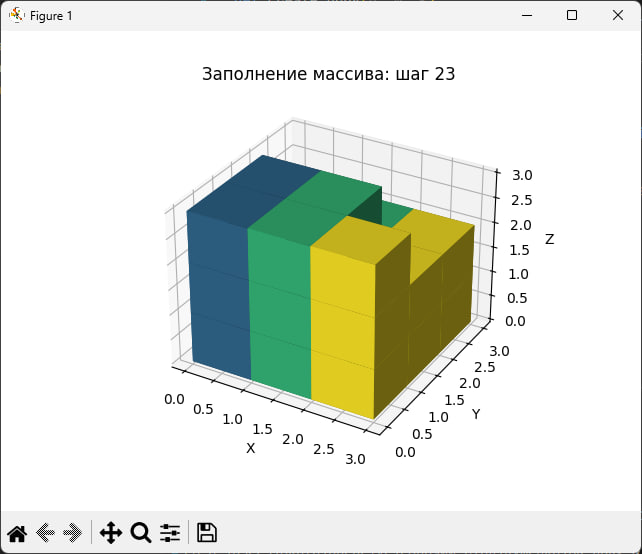
Task: Click the Y axis tick label 2.5
Action: [485, 367]
